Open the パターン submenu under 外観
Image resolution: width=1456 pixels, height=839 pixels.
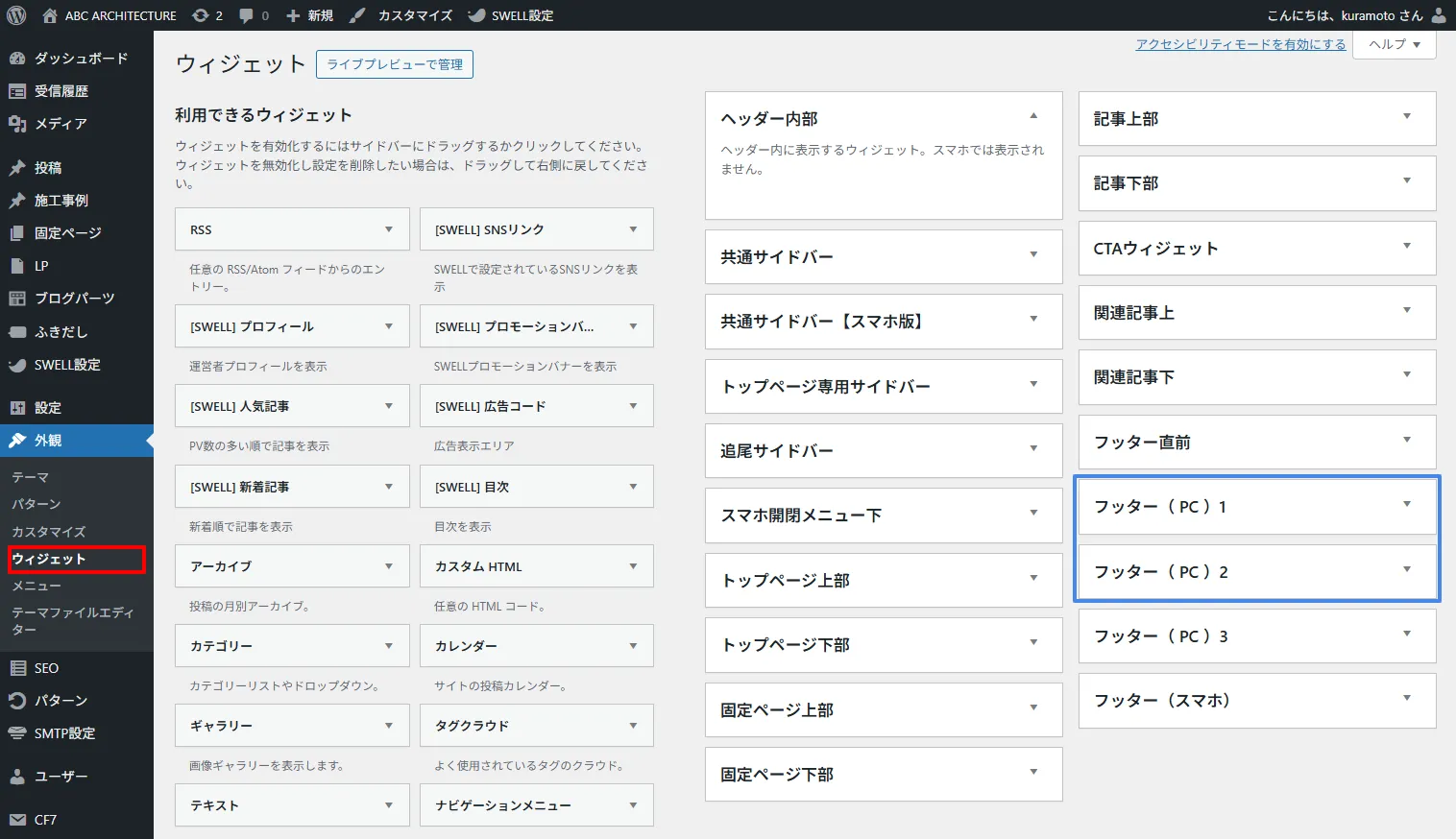(x=36, y=504)
